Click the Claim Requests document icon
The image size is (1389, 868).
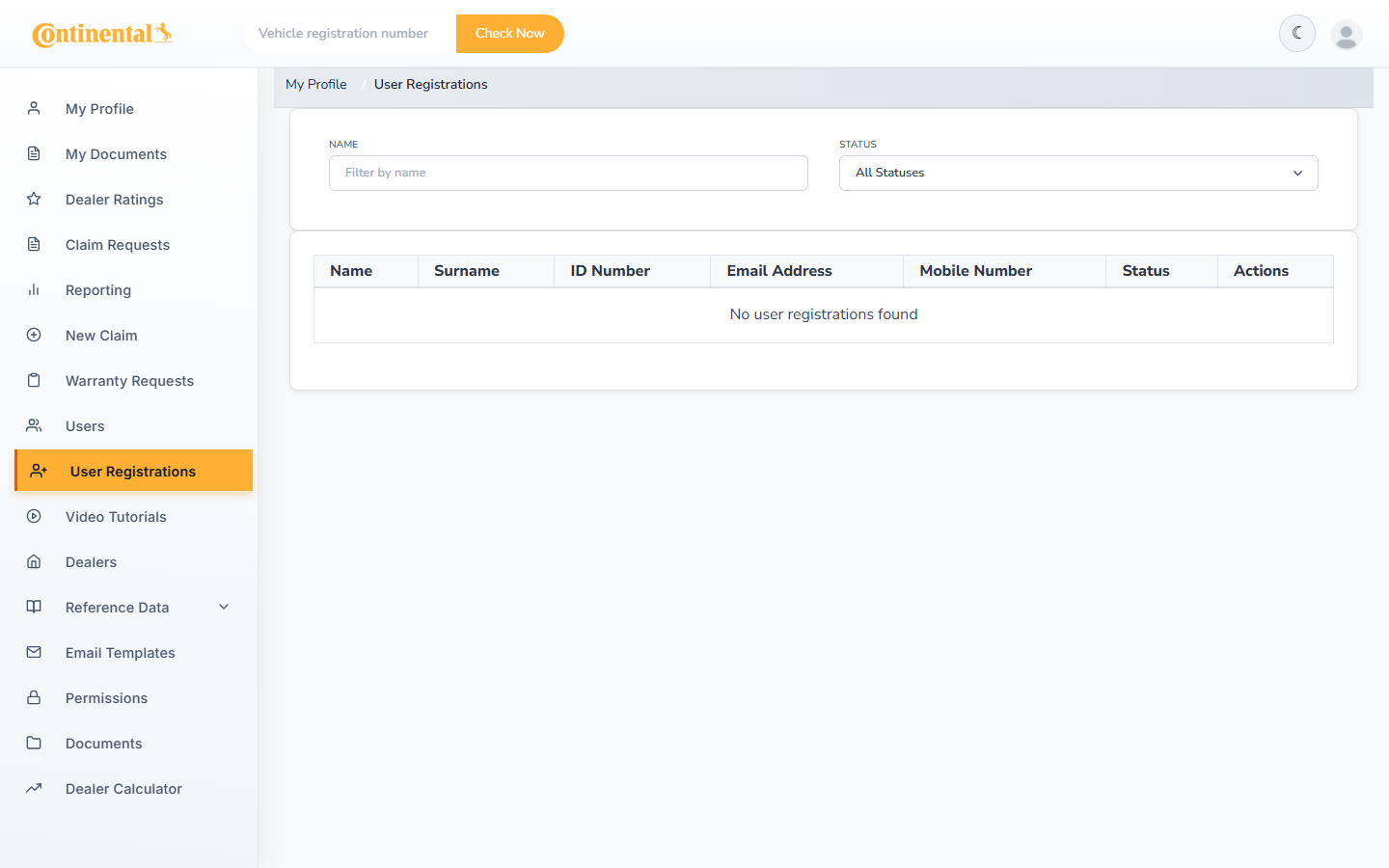tap(34, 244)
